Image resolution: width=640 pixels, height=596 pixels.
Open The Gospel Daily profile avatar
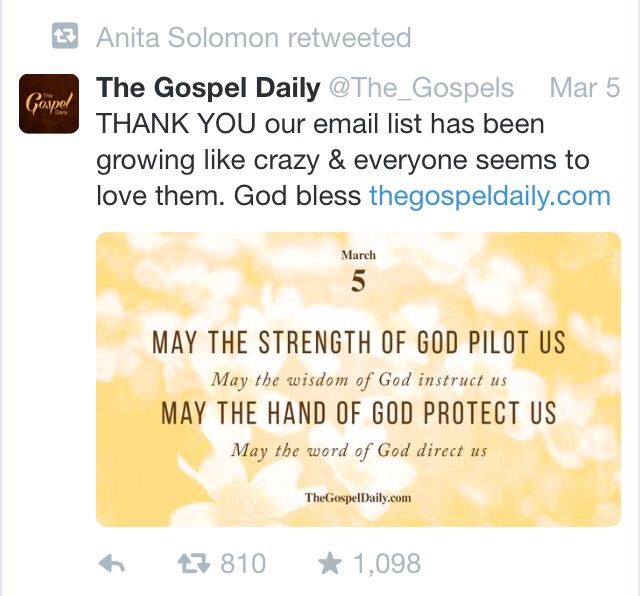(49, 104)
